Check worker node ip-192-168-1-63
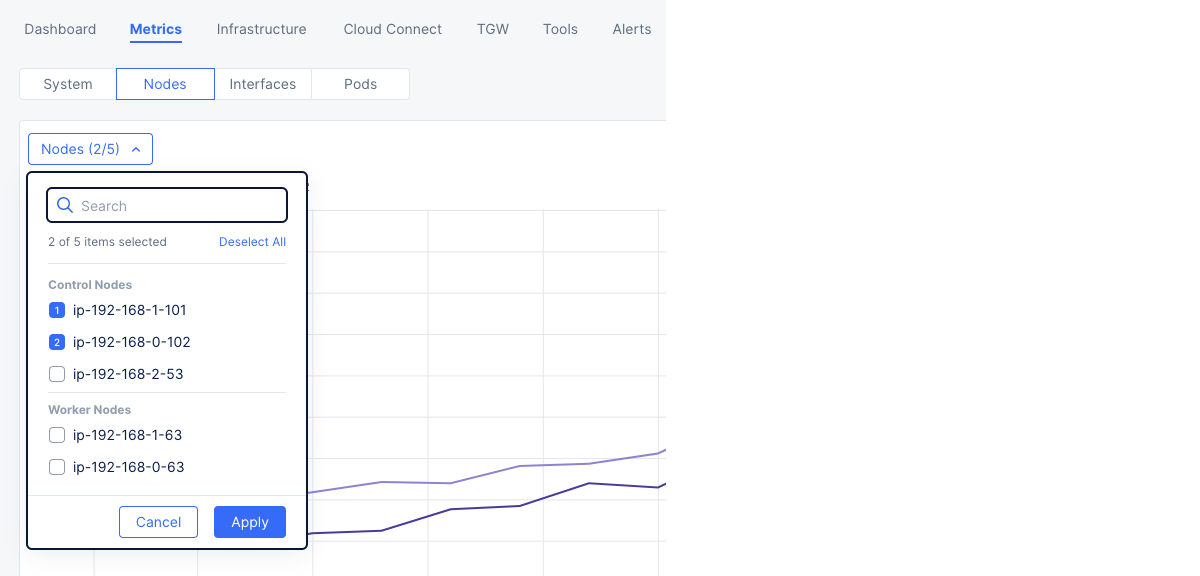 click(x=57, y=435)
